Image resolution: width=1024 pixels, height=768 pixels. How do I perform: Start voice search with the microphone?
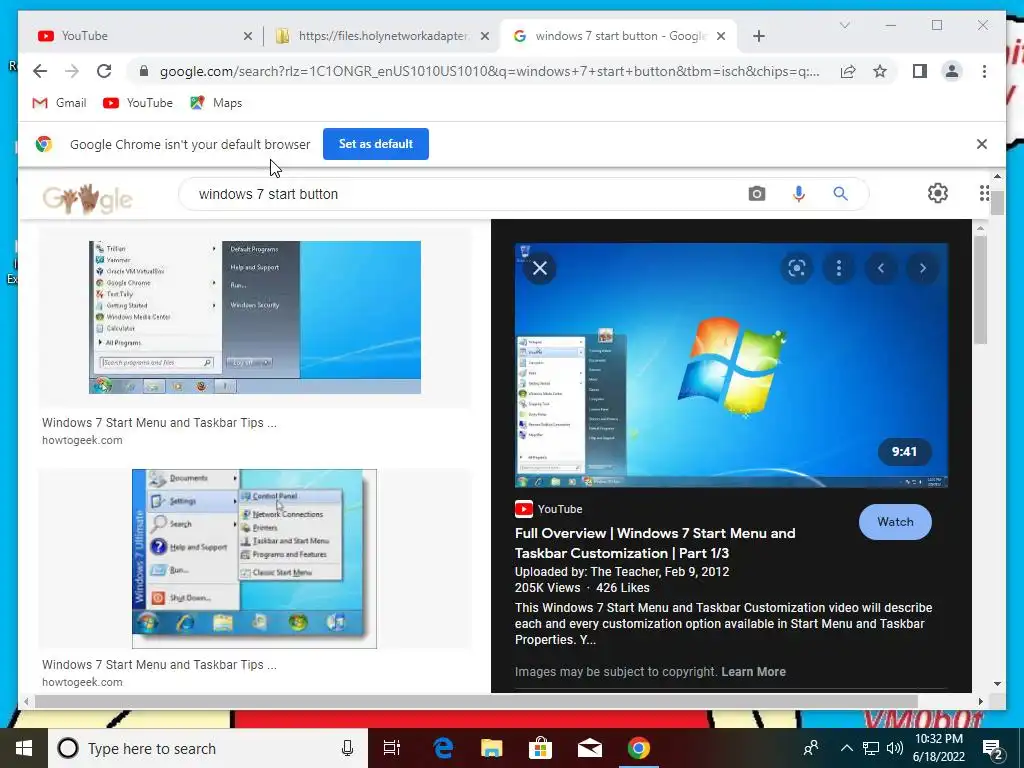point(799,194)
